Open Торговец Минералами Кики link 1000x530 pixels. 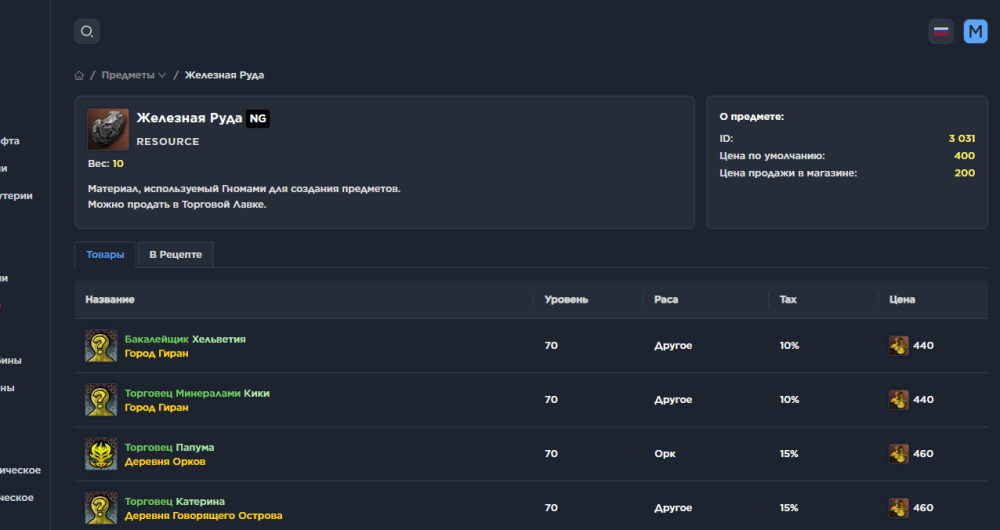tap(197, 393)
